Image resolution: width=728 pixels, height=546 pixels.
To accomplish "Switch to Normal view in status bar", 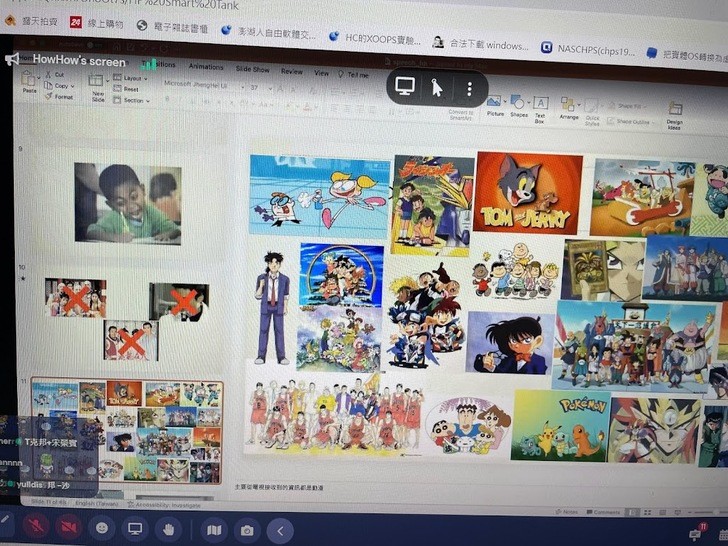I will pyautogui.click(x=633, y=512).
